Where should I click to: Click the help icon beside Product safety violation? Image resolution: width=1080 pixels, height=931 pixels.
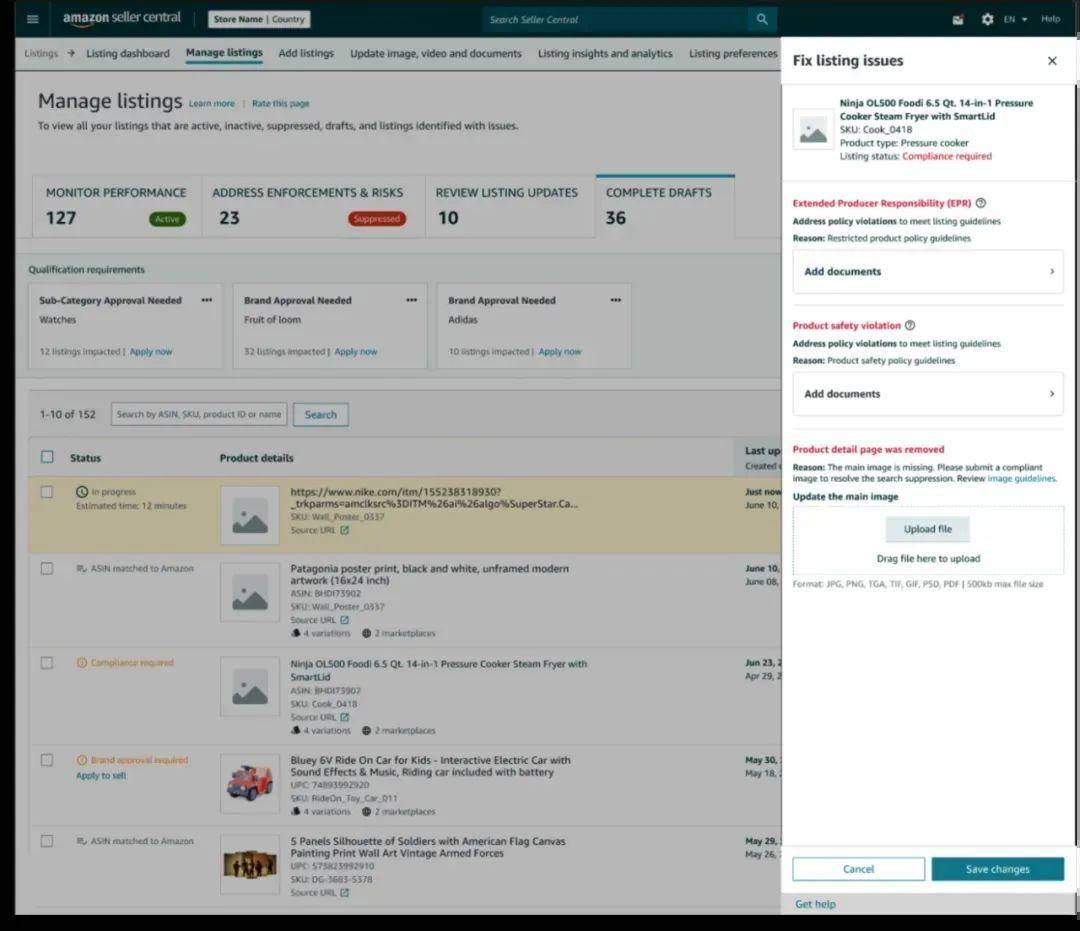tap(910, 326)
